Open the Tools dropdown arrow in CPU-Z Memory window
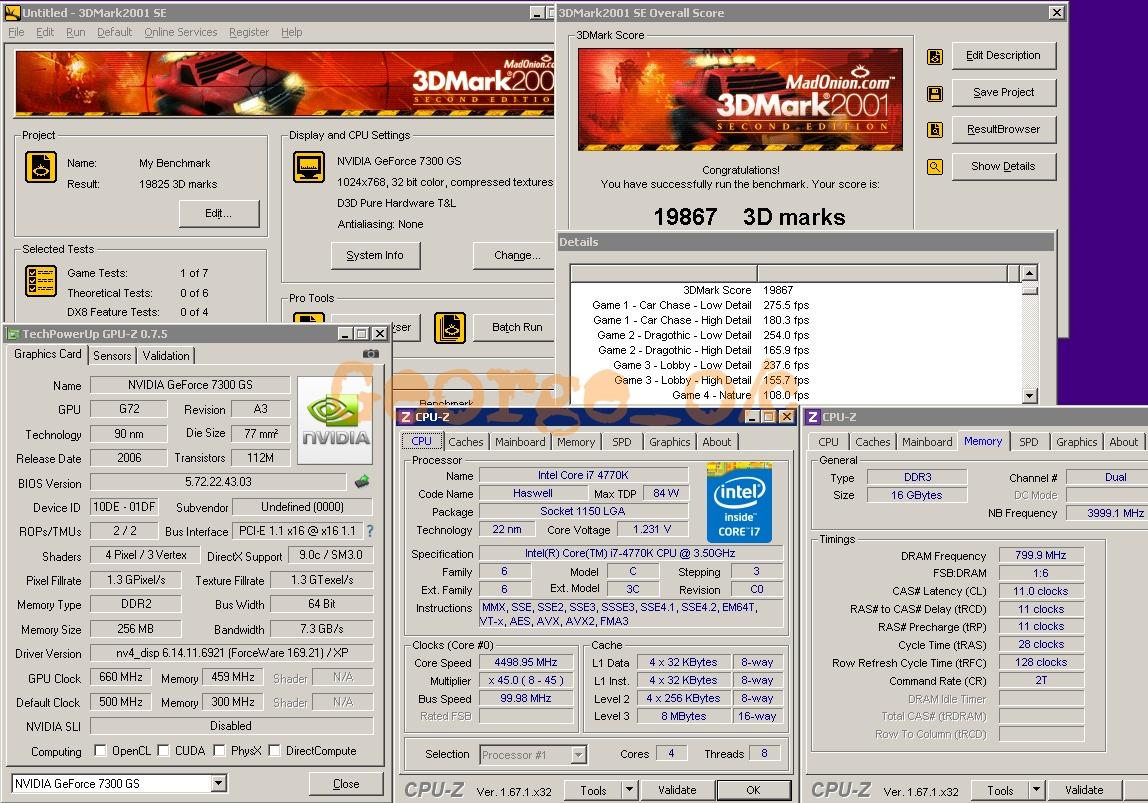Screen dimensions: 1148x803 coord(1036,790)
